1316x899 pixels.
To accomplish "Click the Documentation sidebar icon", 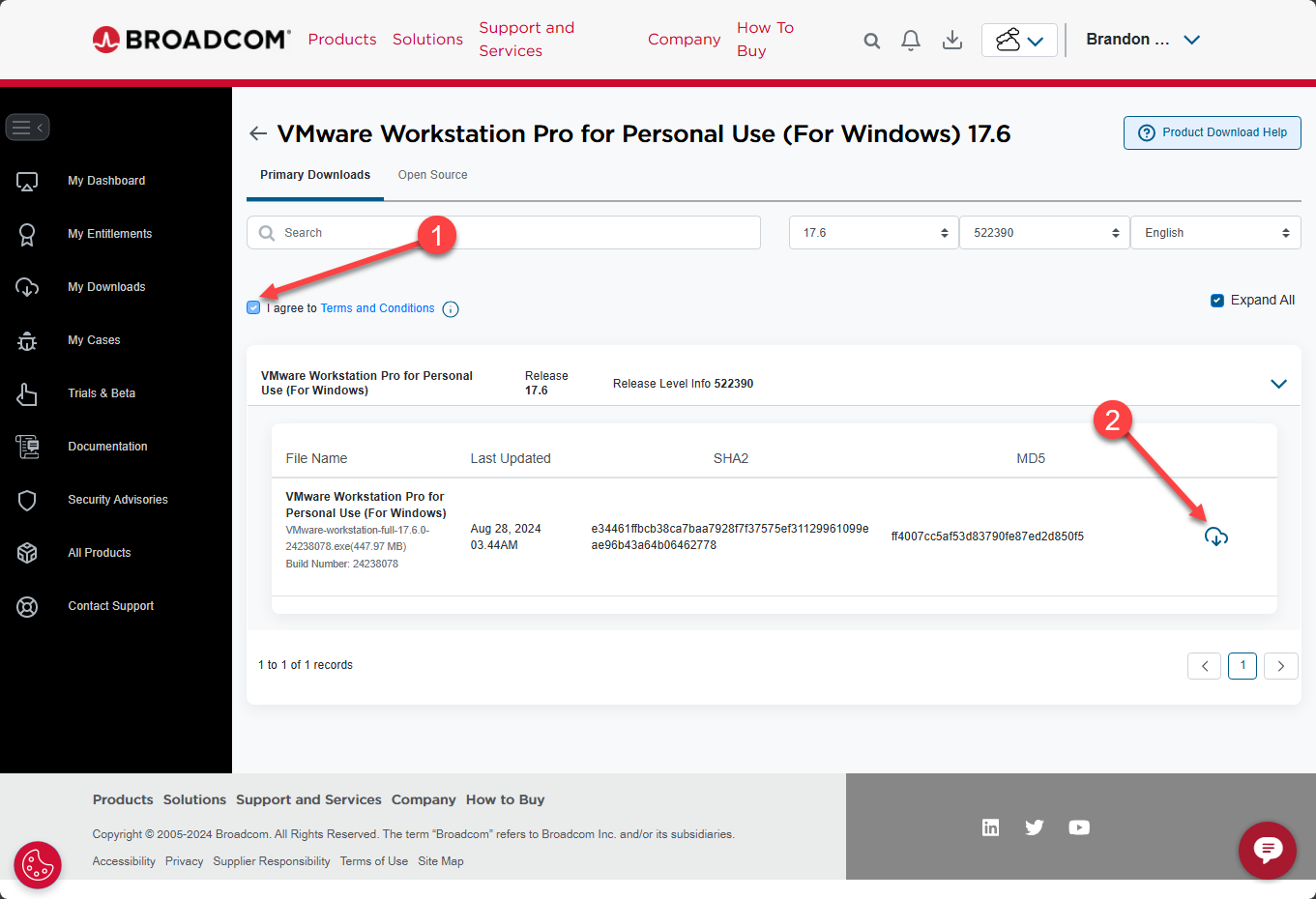I will 27,447.
